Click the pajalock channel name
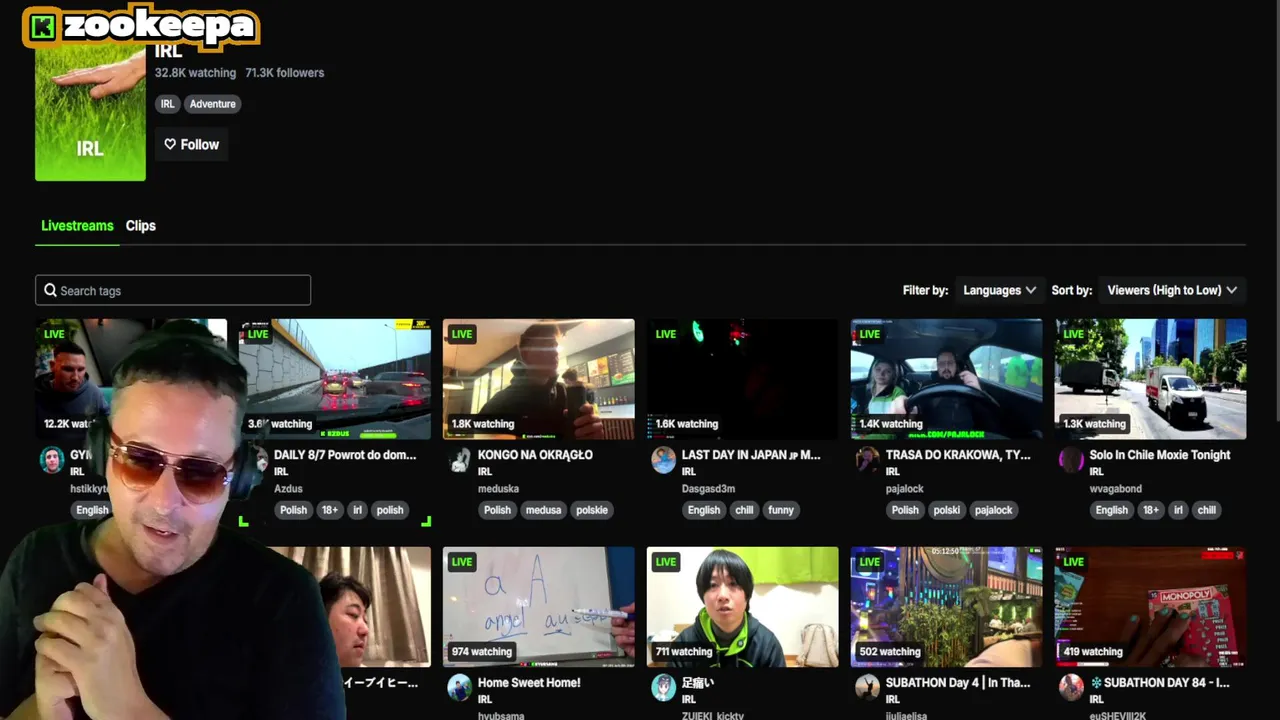The width and height of the screenshot is (1280, 720). point(905,489)
